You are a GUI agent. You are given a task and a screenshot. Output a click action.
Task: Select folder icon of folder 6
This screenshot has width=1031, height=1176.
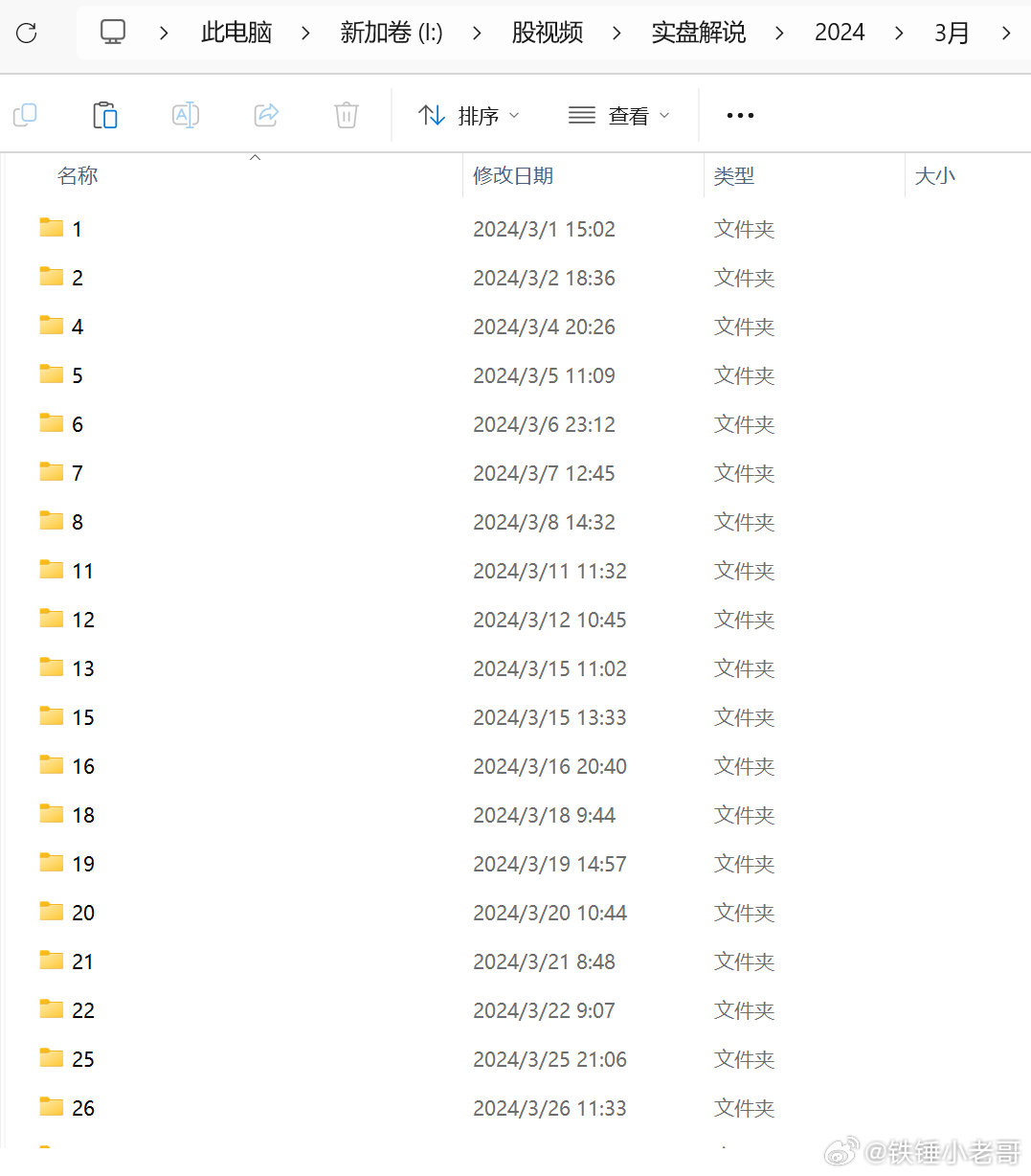coord(52,422)
